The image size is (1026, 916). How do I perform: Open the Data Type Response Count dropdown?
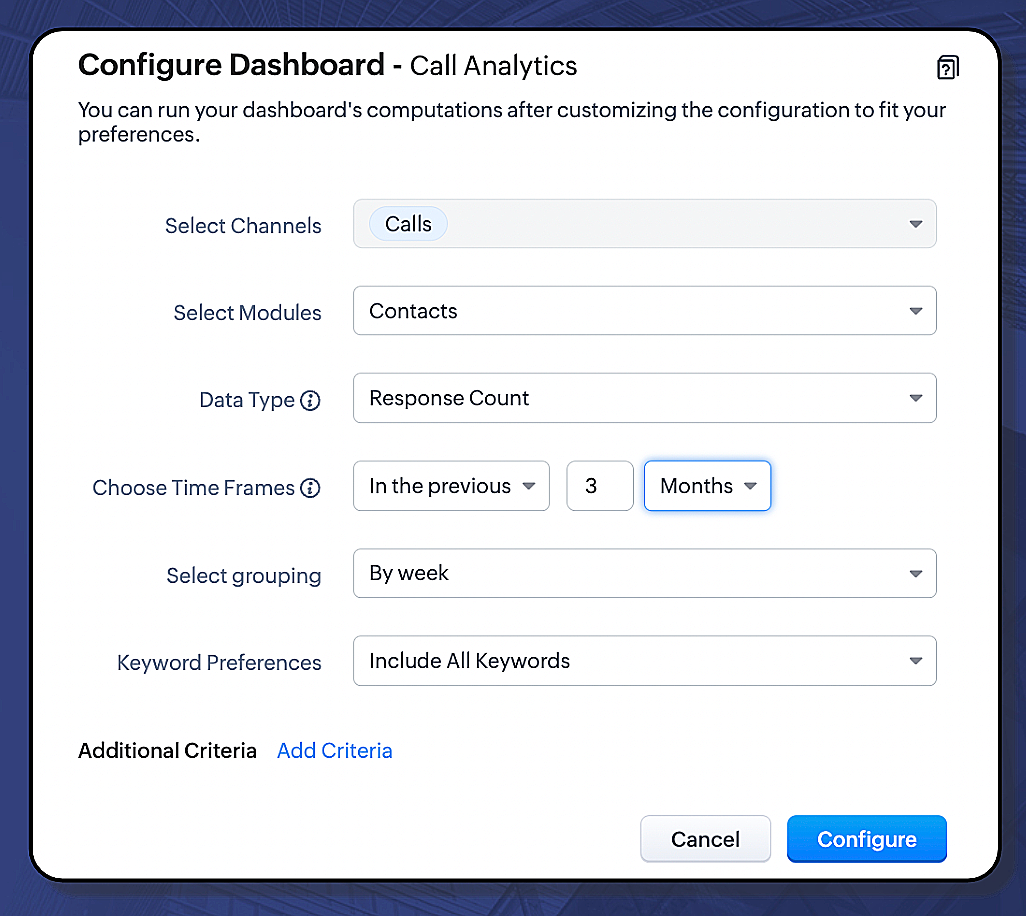pos(644,398)
